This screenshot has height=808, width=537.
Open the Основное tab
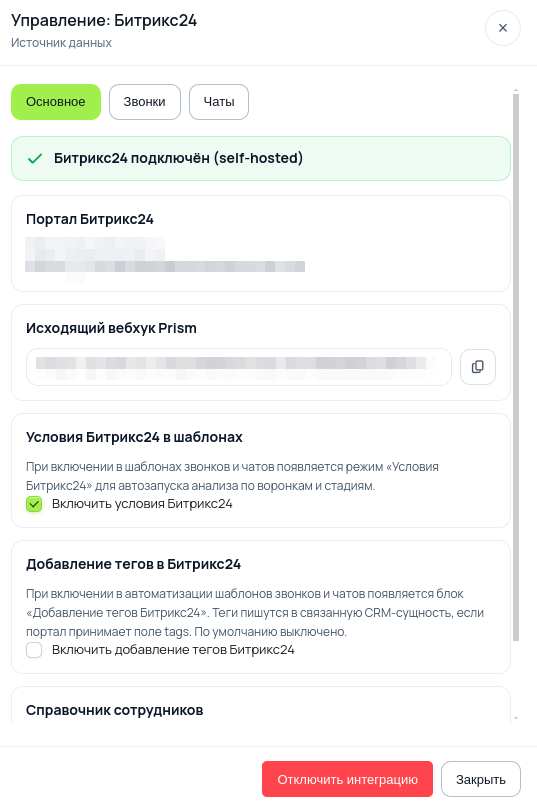click(x=56, y=102)
